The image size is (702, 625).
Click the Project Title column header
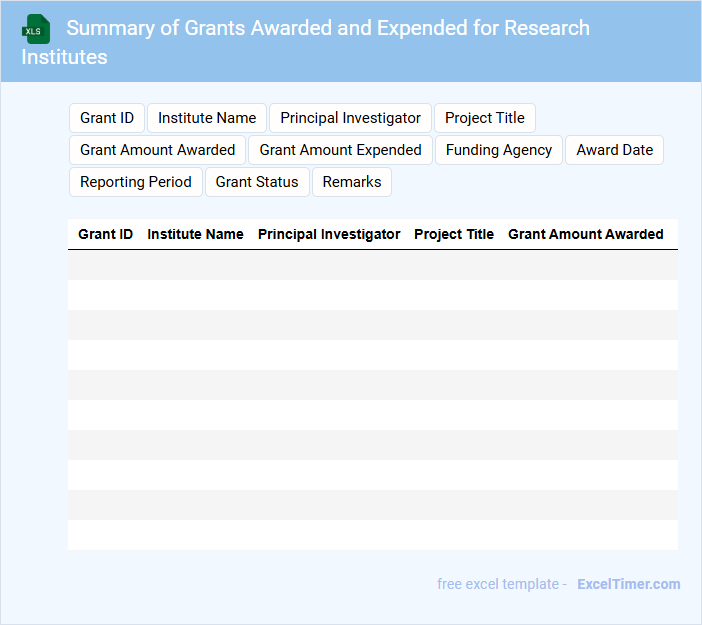point(454,234)
